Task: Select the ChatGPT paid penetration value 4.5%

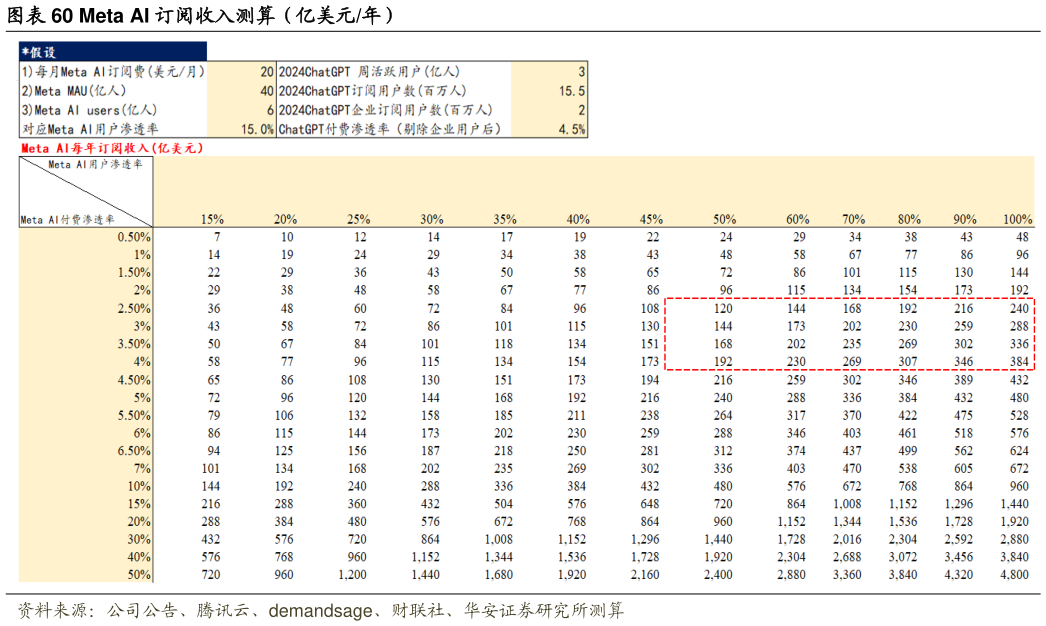Action: pos(572,129)
